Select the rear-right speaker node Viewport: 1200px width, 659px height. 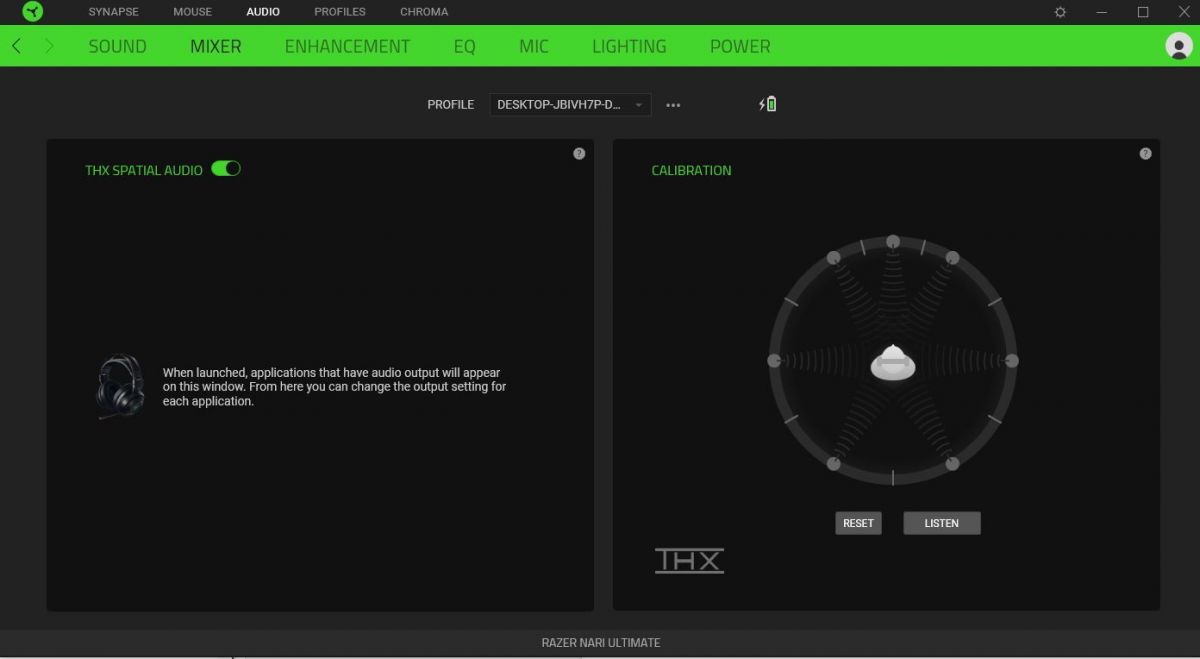point(952,463)
